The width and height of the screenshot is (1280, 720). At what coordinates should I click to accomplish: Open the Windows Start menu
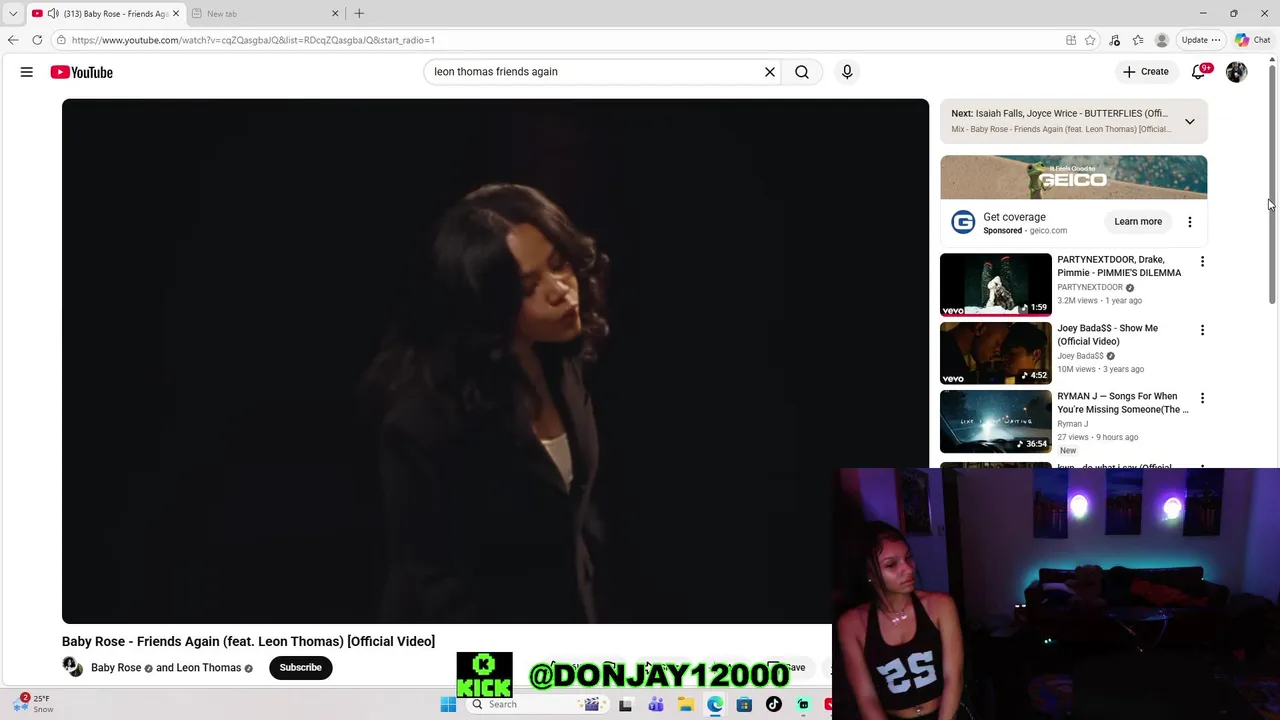point(448,704)
